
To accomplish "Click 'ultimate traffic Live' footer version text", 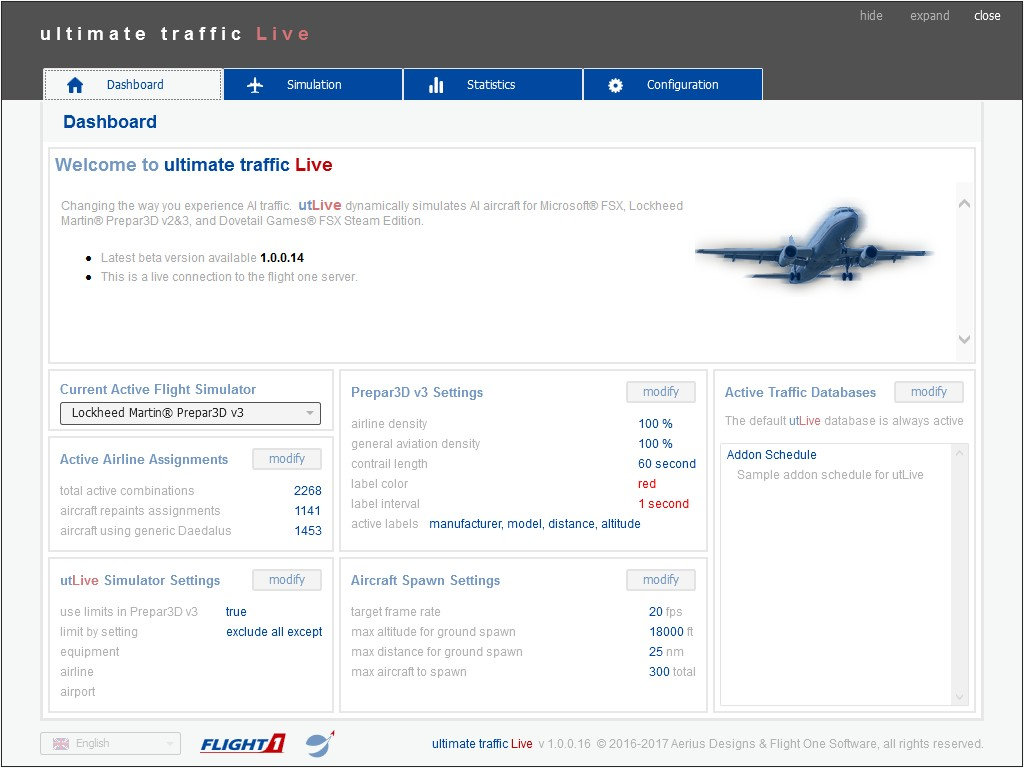I will pos(482,744).
